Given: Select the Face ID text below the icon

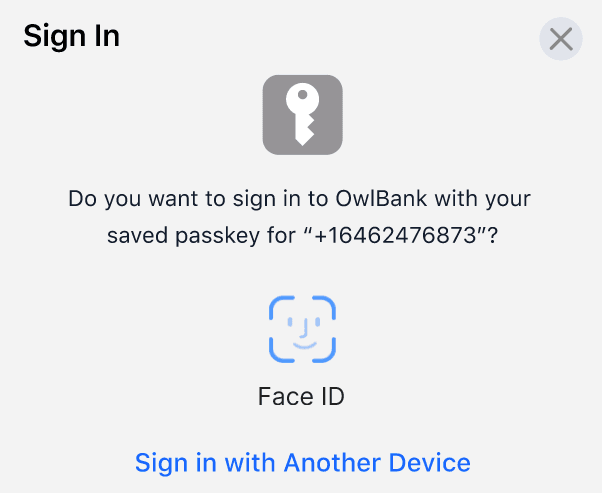Looking at the screenshot, I should pos(301,396).
